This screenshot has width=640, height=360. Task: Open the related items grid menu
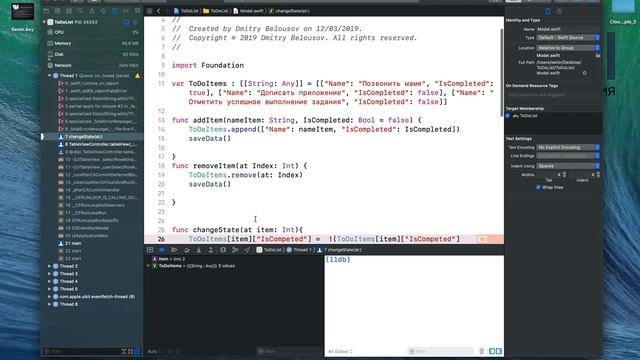tap(150, 11)
